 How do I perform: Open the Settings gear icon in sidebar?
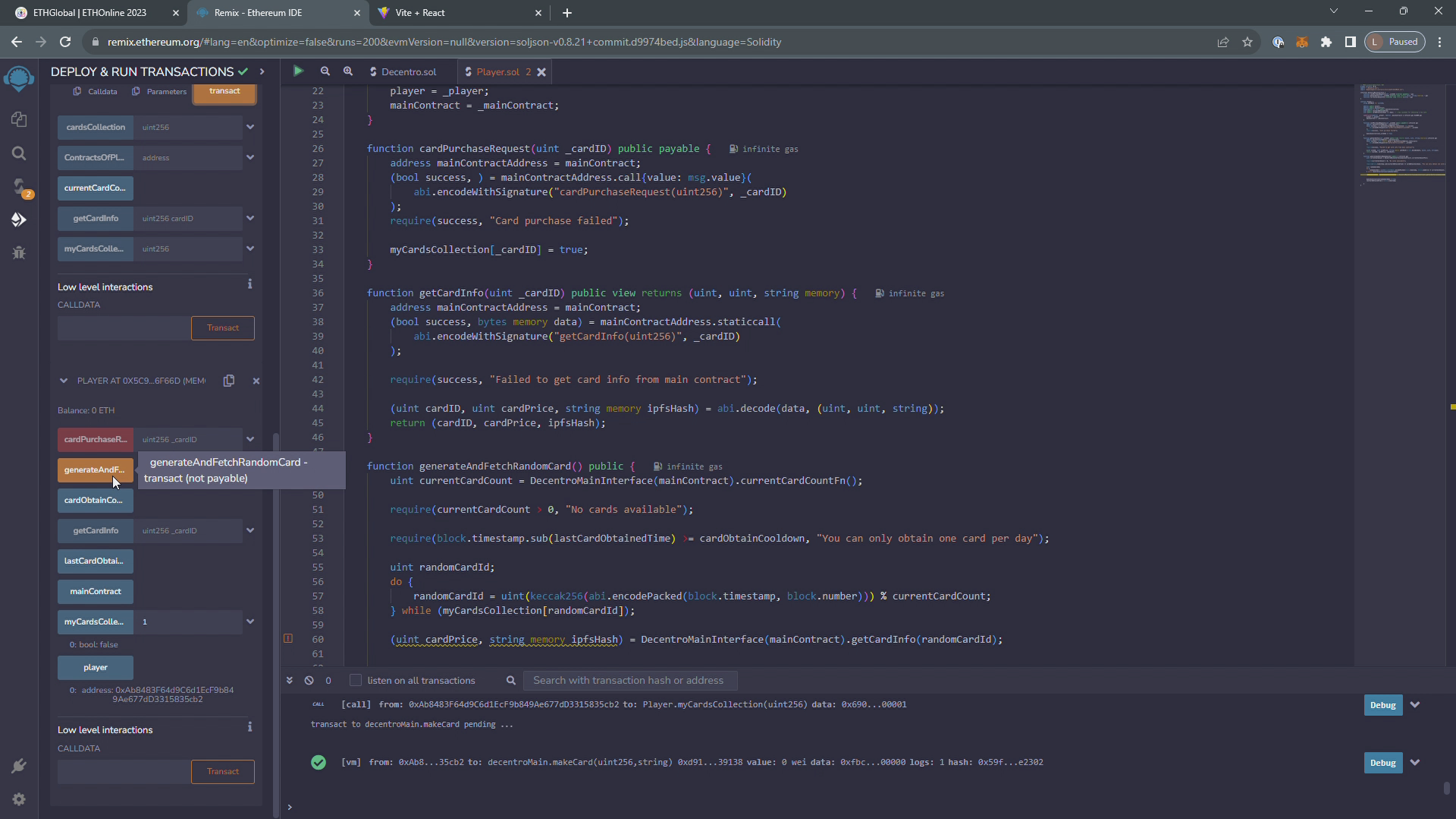coord(19,799)
